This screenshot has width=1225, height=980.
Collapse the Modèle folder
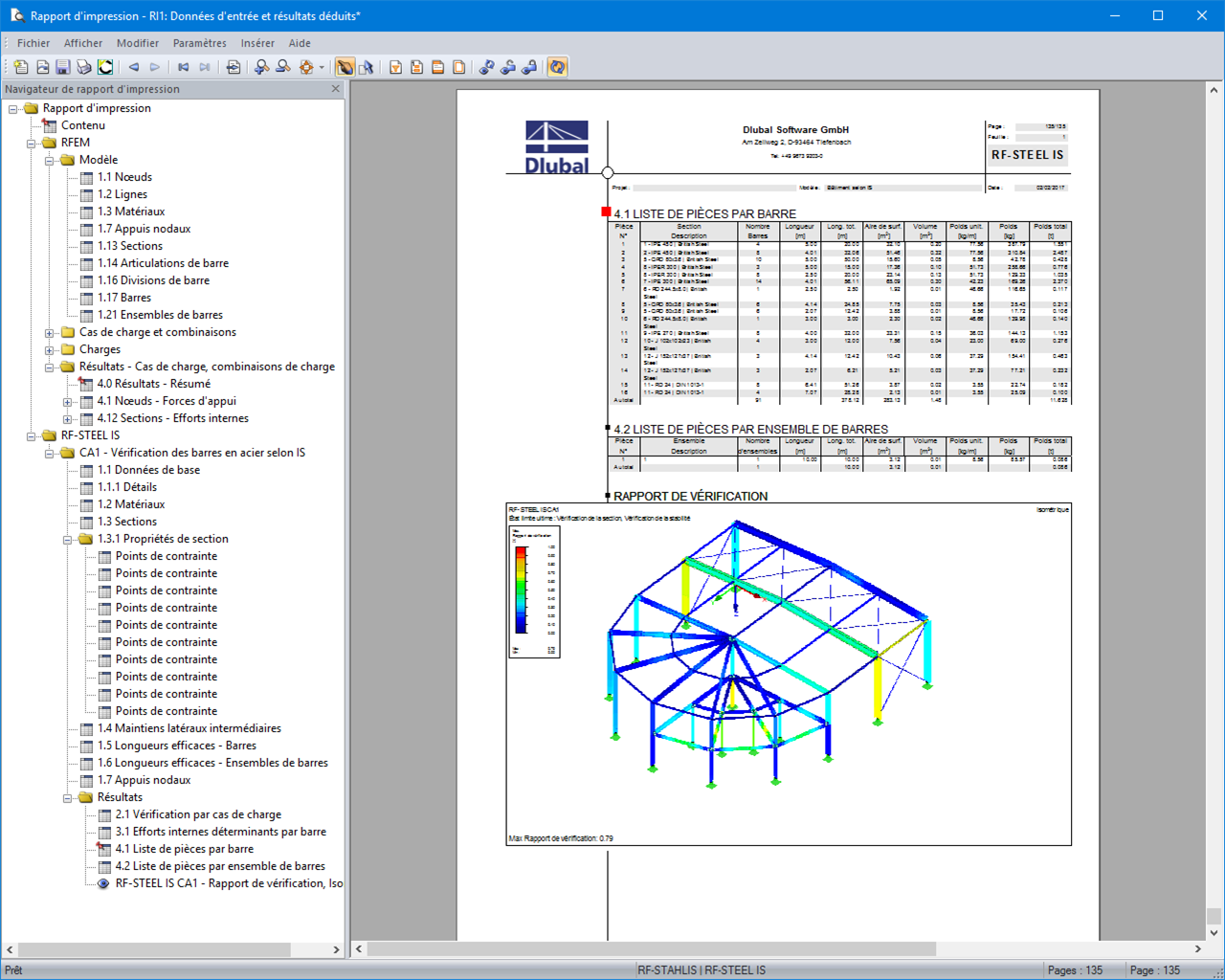[x=50, y=160]
